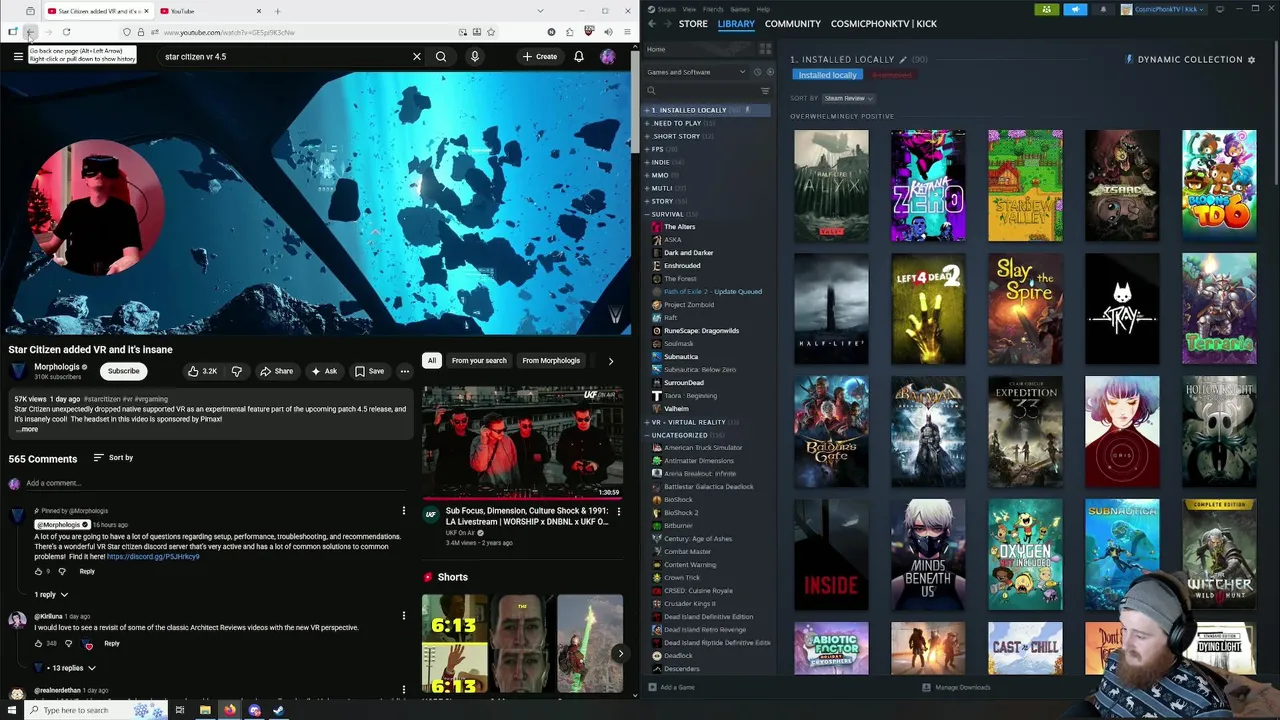Edit the Installed Locally collection name
Viewport: 1280px width, 720px height.
pyautogui.click(x=903, y=60)
